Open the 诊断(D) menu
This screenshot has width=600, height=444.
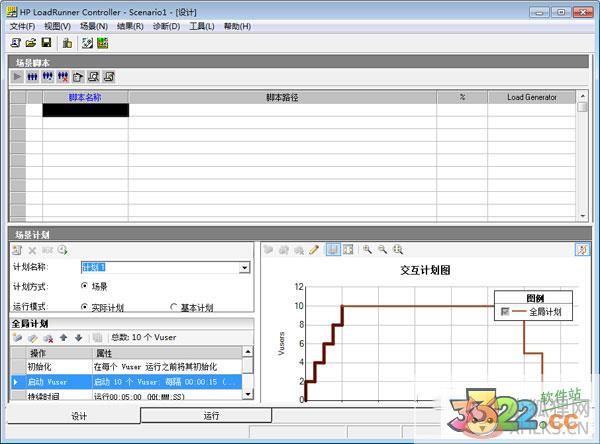[x=166, y=26]
